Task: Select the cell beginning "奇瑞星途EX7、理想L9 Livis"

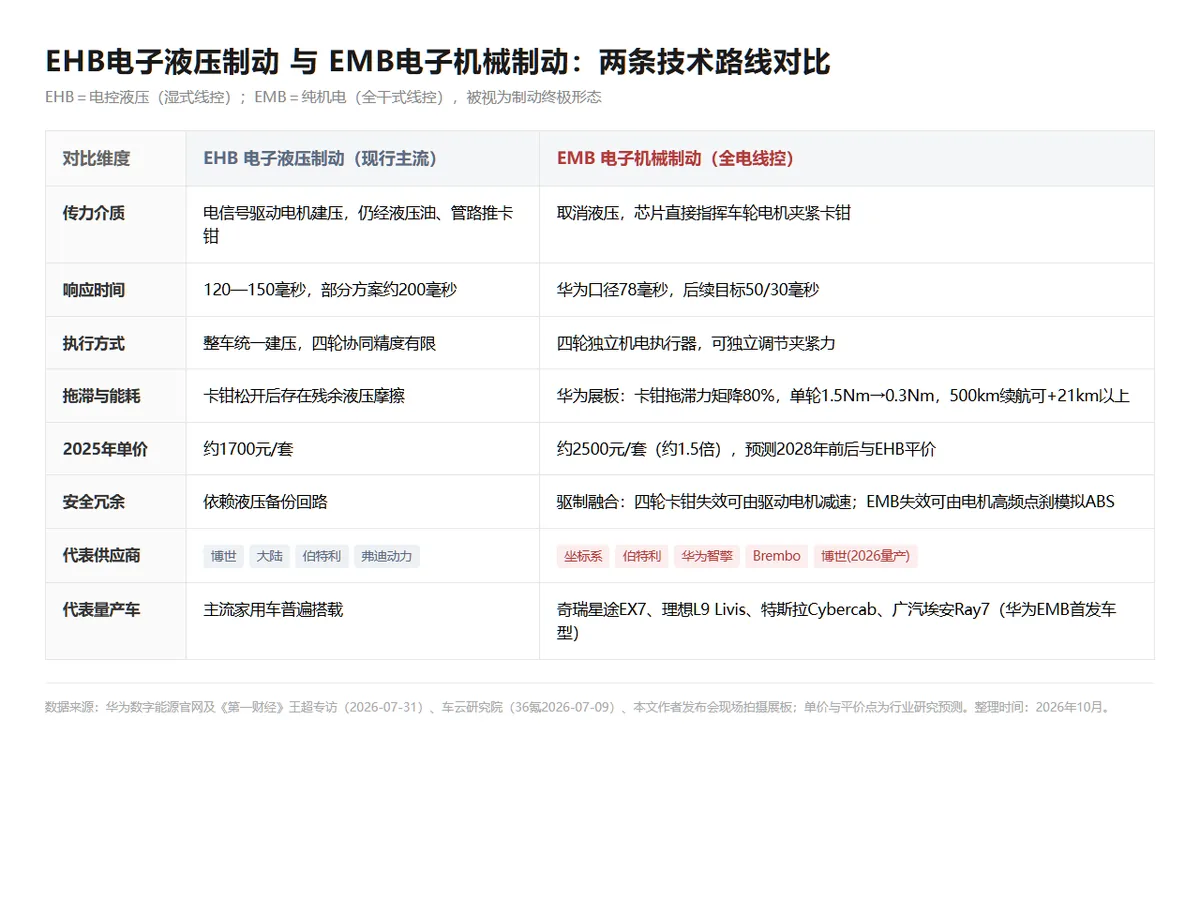Action: [847, 621]
